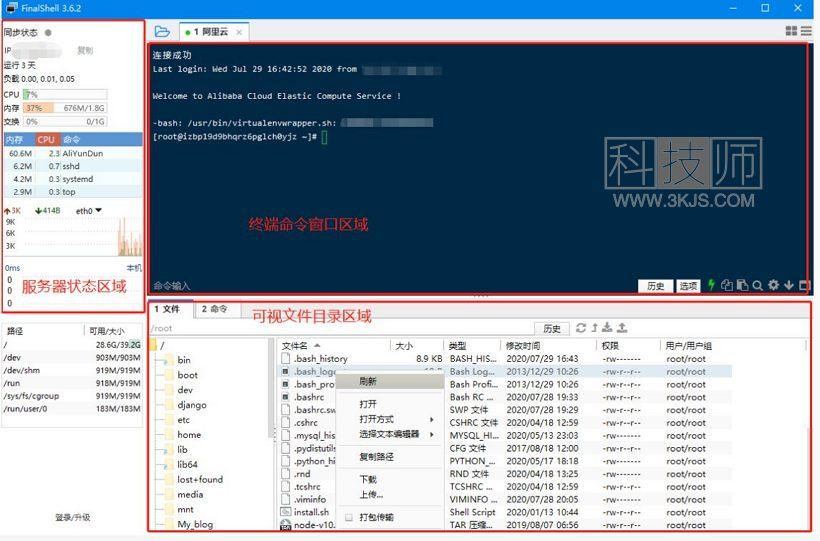Switch to grid layout view icon
This screenshot has width=820, height=541.
click(791, 31)
